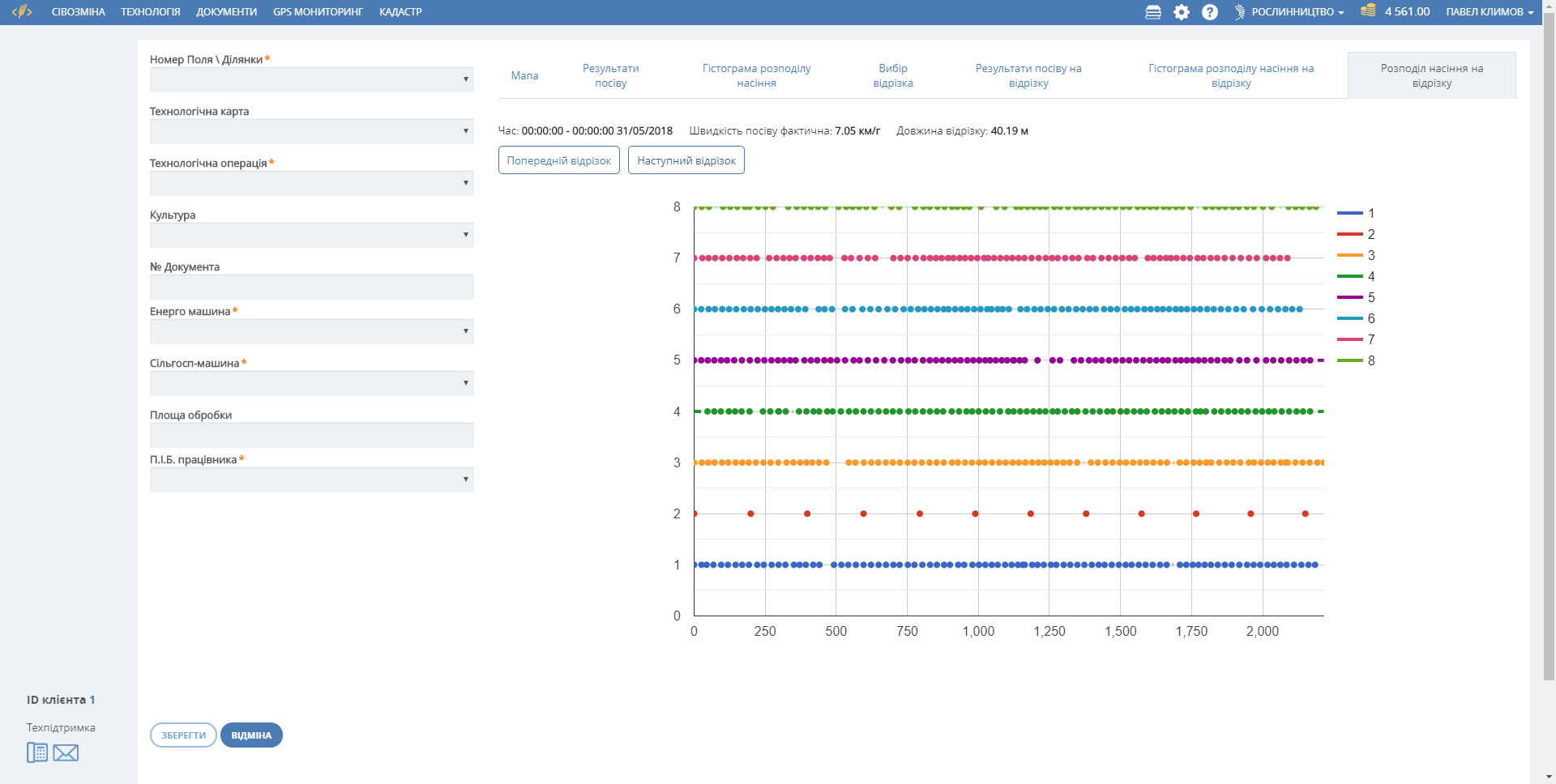Click the tech support email envelope icon
This screenshot has width=1556, height=784.
(x=66, y=753)
